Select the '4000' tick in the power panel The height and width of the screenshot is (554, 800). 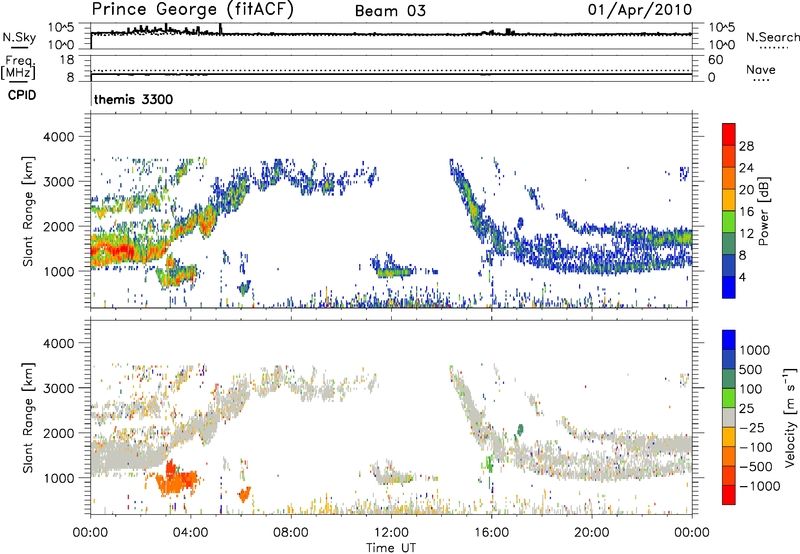[x=58, y=137]
